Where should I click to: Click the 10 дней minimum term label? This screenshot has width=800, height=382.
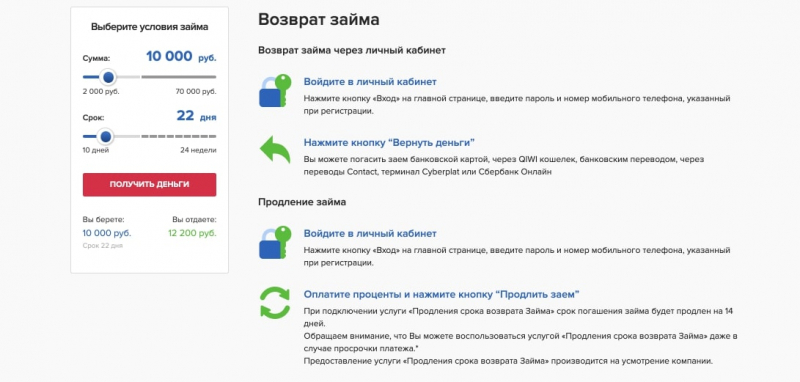coord(96,150)
